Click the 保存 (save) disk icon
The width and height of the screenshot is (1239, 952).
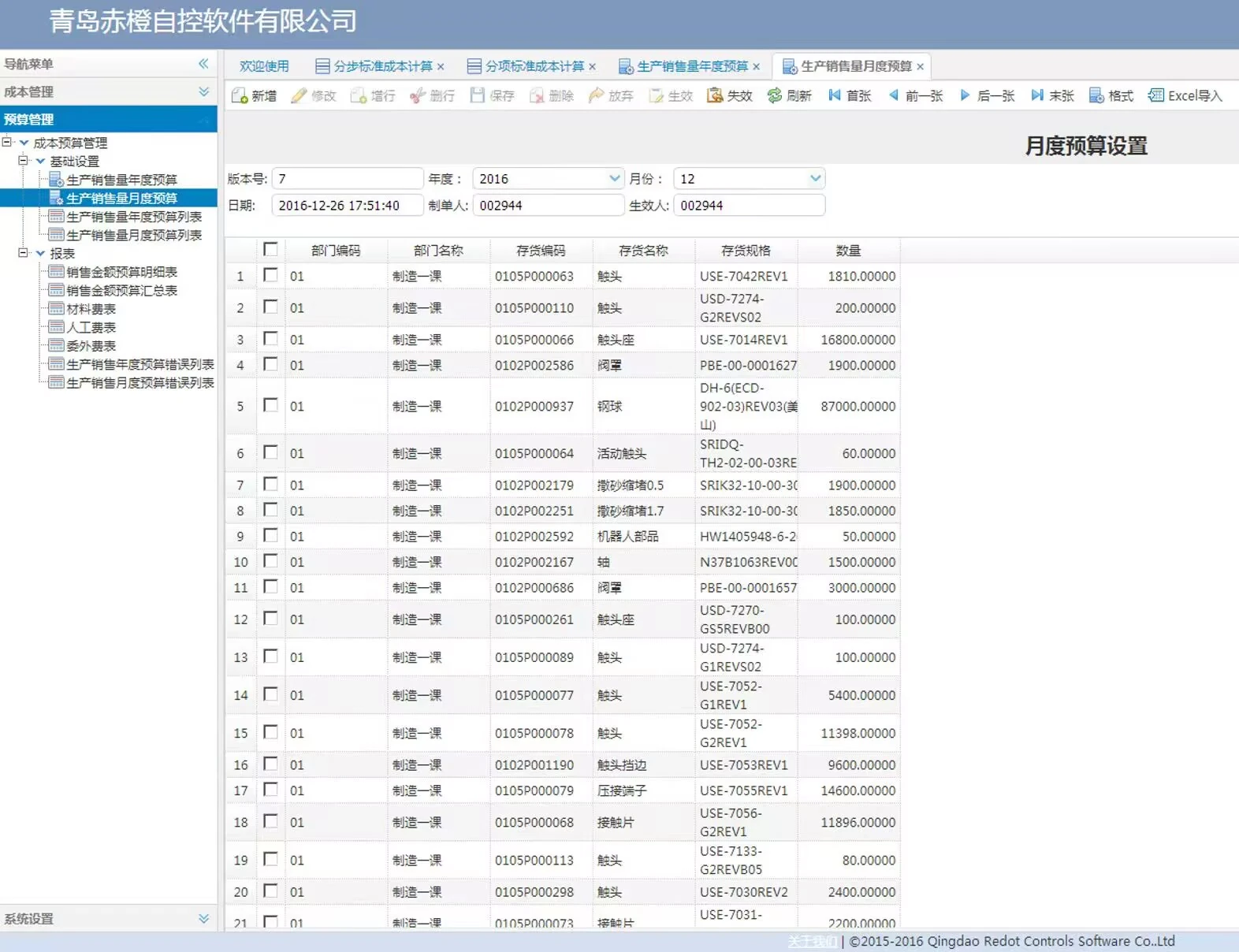coord(478,95)
